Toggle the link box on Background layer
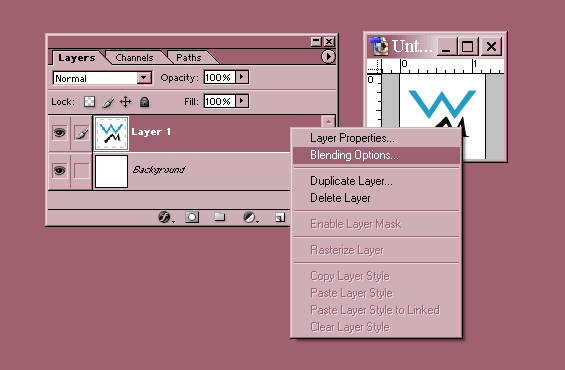The height and width of the screenshot is (370, 565). (x=82, y=170)
